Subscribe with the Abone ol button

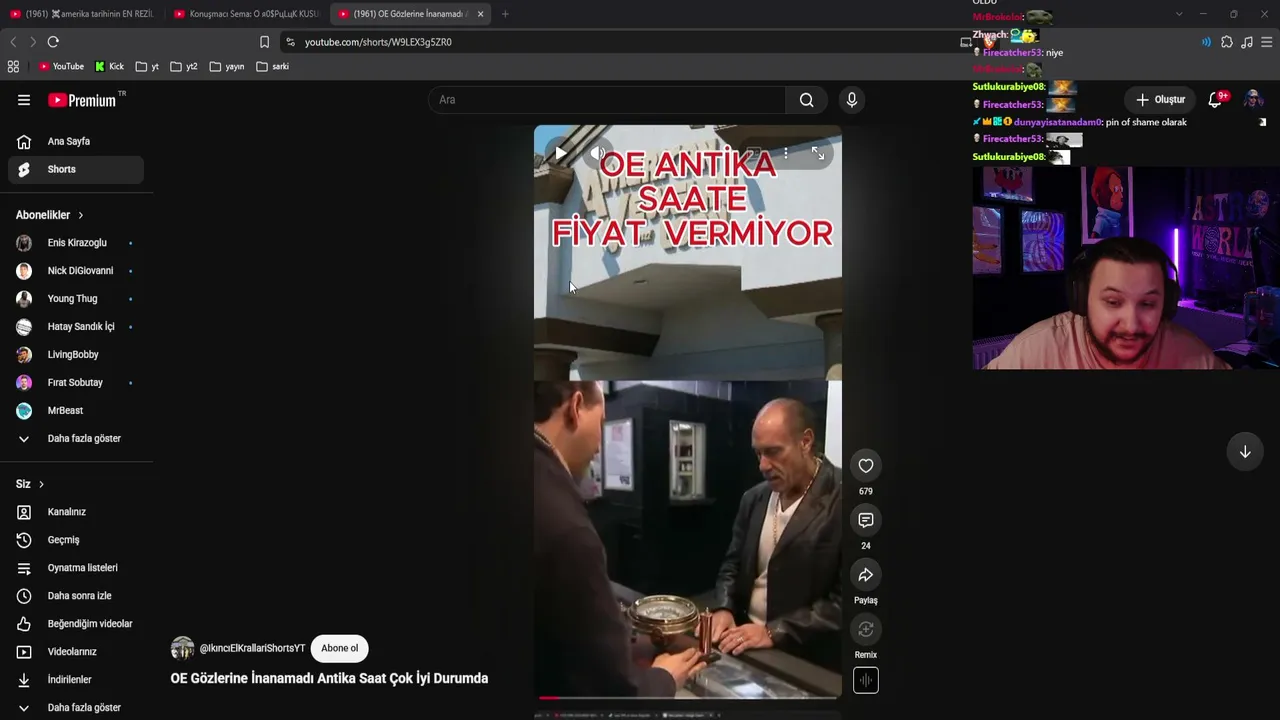pyautogui.click(x=339, y=648)
